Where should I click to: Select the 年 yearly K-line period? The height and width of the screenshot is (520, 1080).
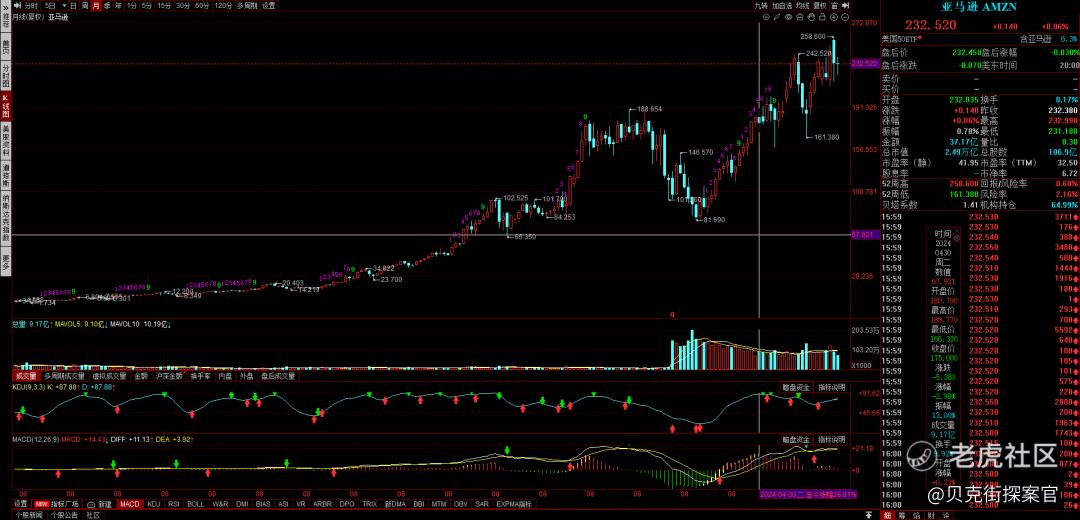click(118, 5)
